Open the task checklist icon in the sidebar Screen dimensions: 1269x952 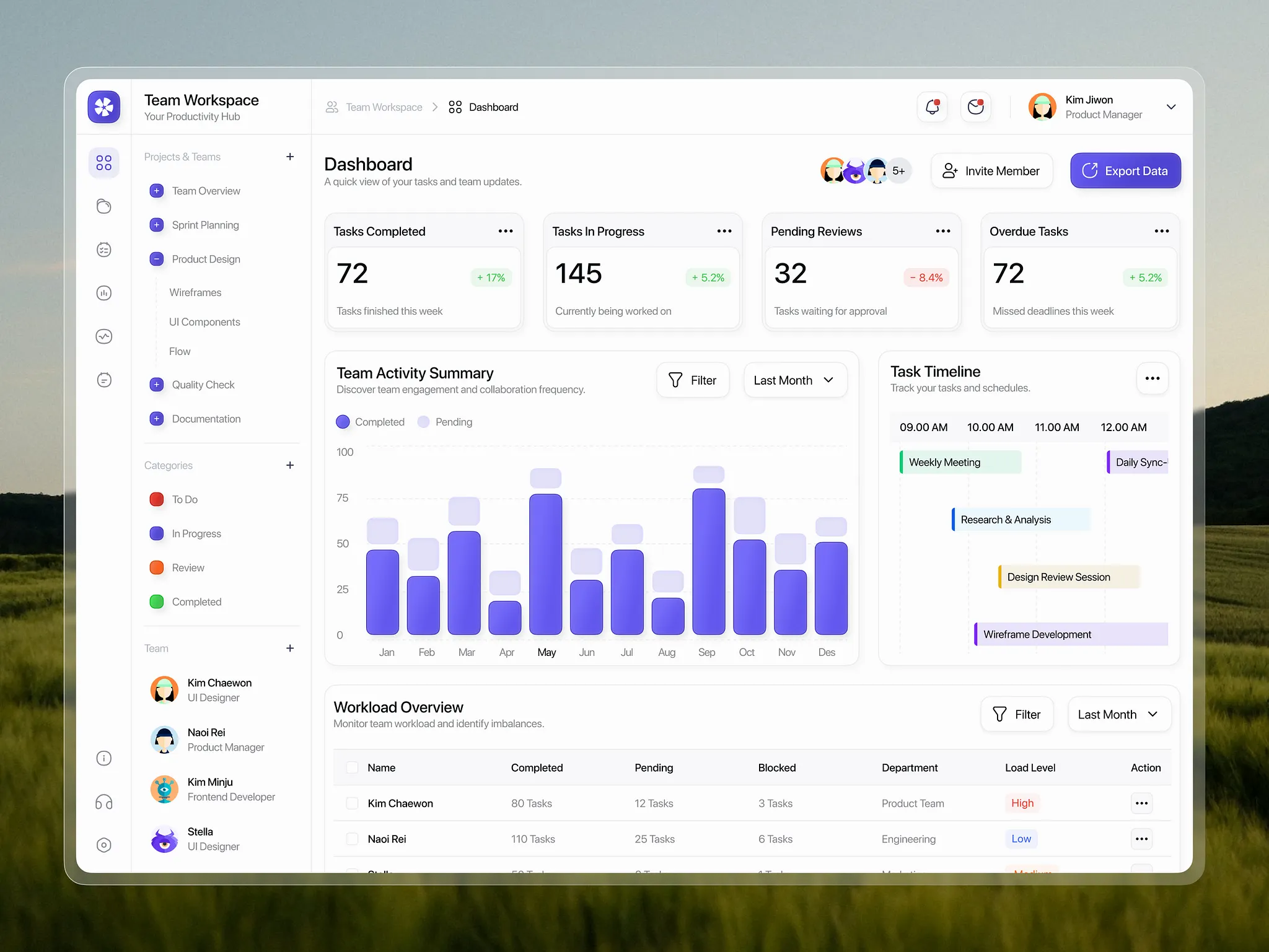point(104,250)
